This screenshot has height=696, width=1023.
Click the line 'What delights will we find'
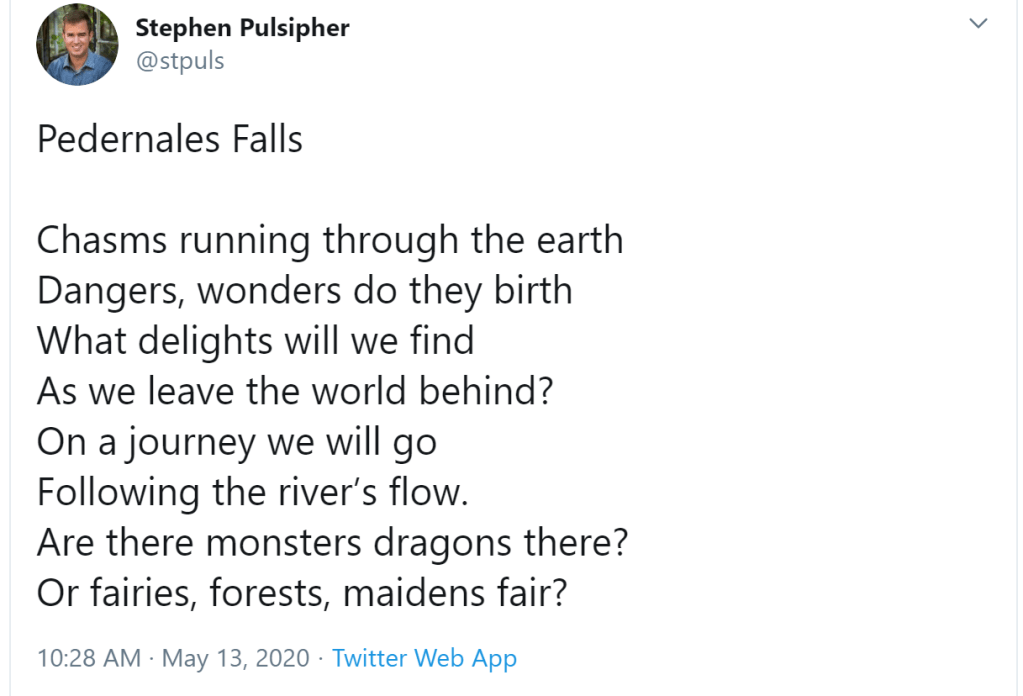click(255, 341)
